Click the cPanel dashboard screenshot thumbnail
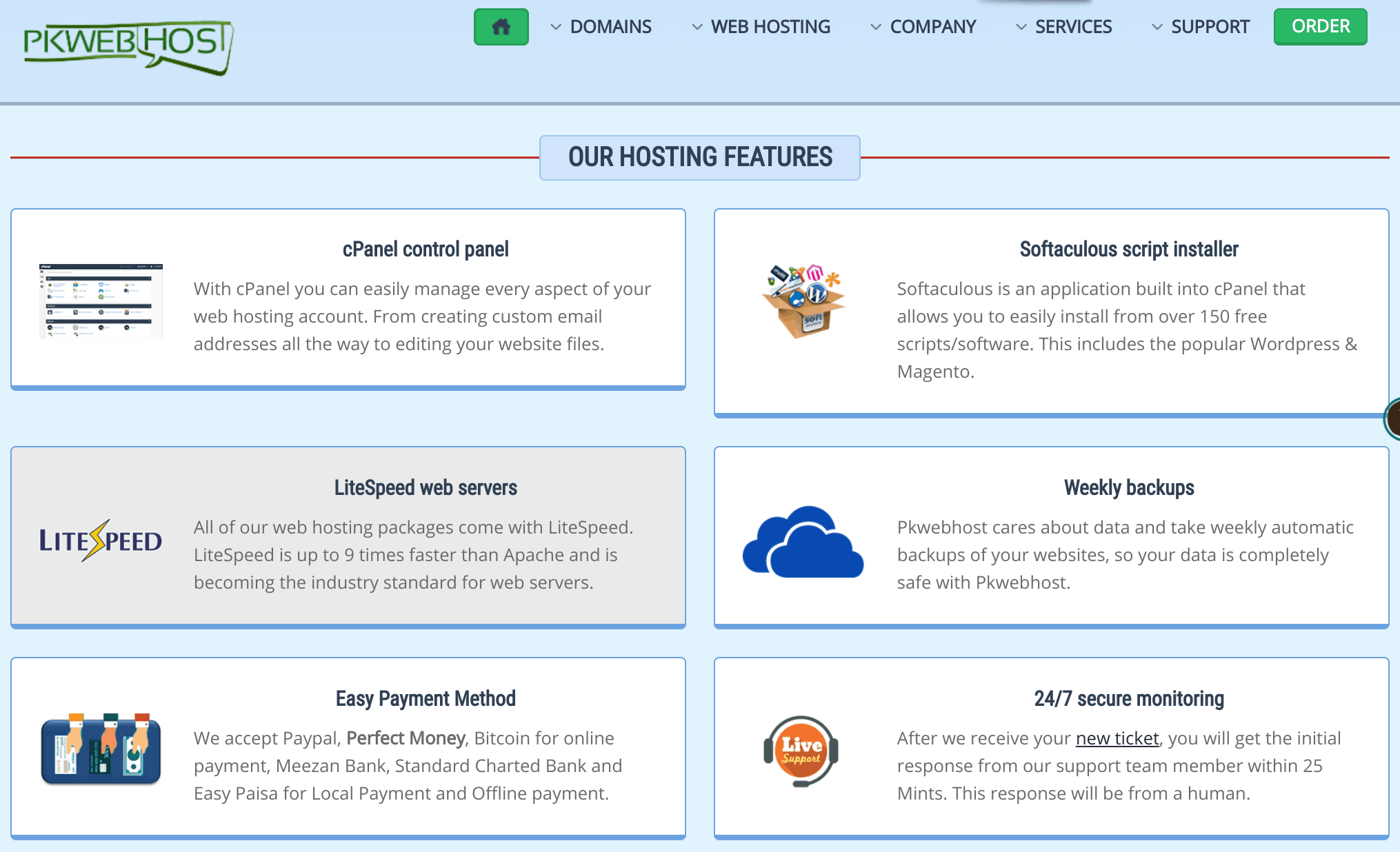The height and width of the screenshot is (852, 1400). click(x=101, y=301)
